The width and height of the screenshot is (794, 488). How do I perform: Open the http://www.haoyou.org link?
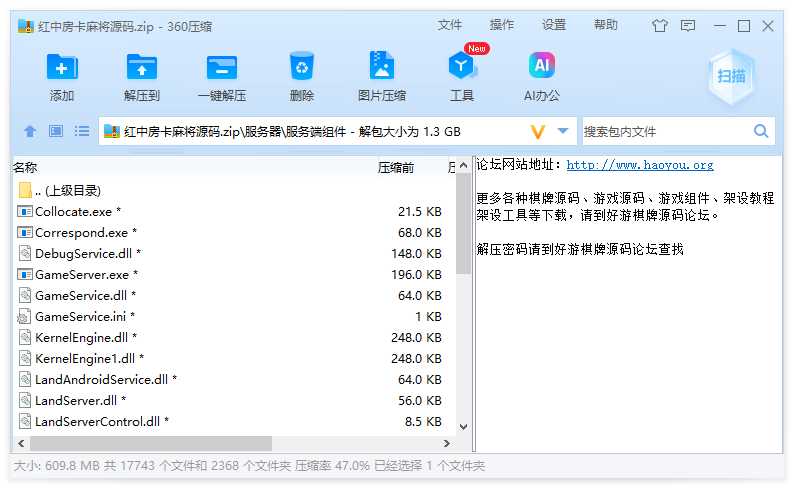click(640, 165)
